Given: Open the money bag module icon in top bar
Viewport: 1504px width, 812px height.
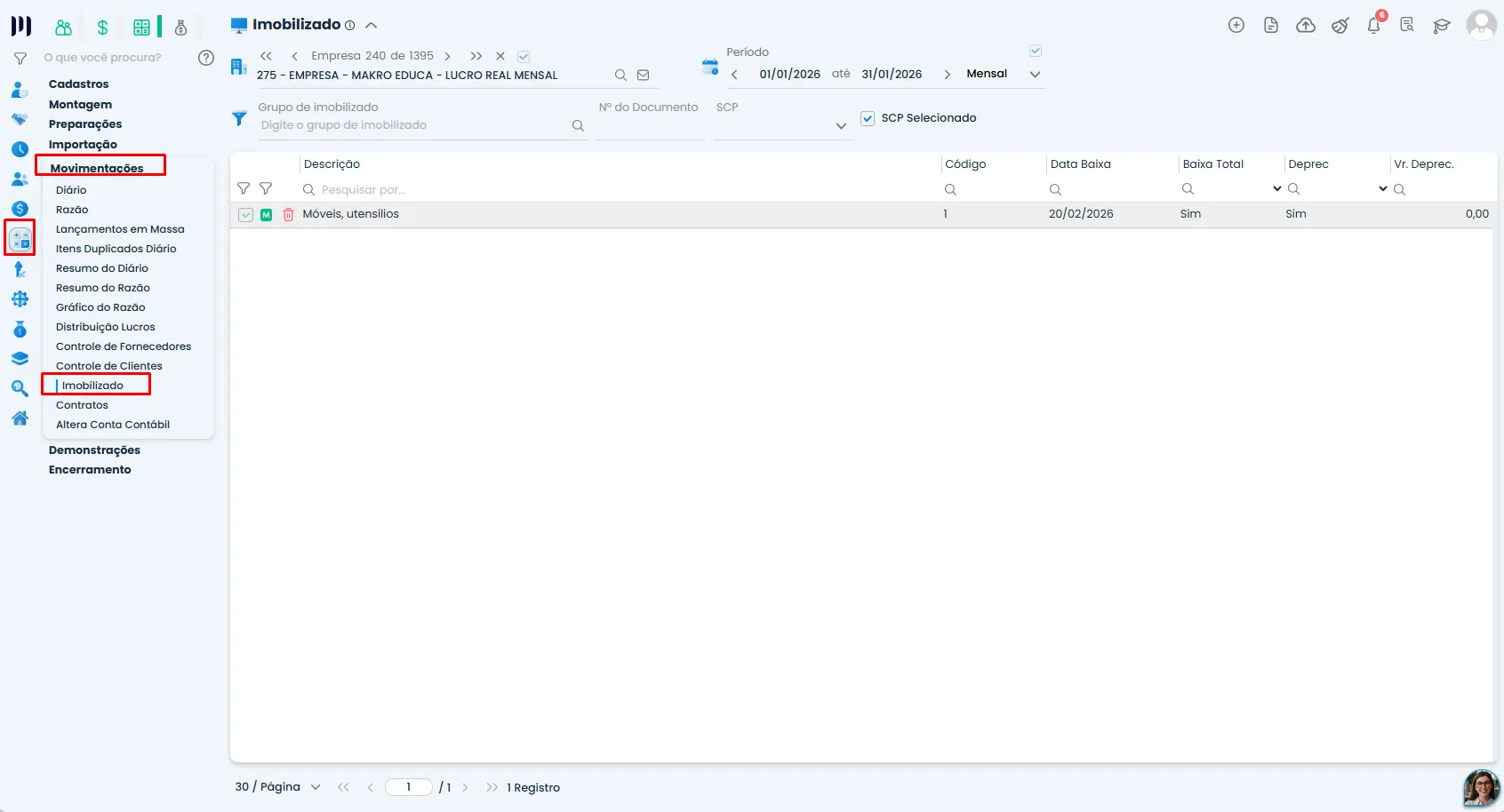Looking at the screenshot, I should coord(181,28).
